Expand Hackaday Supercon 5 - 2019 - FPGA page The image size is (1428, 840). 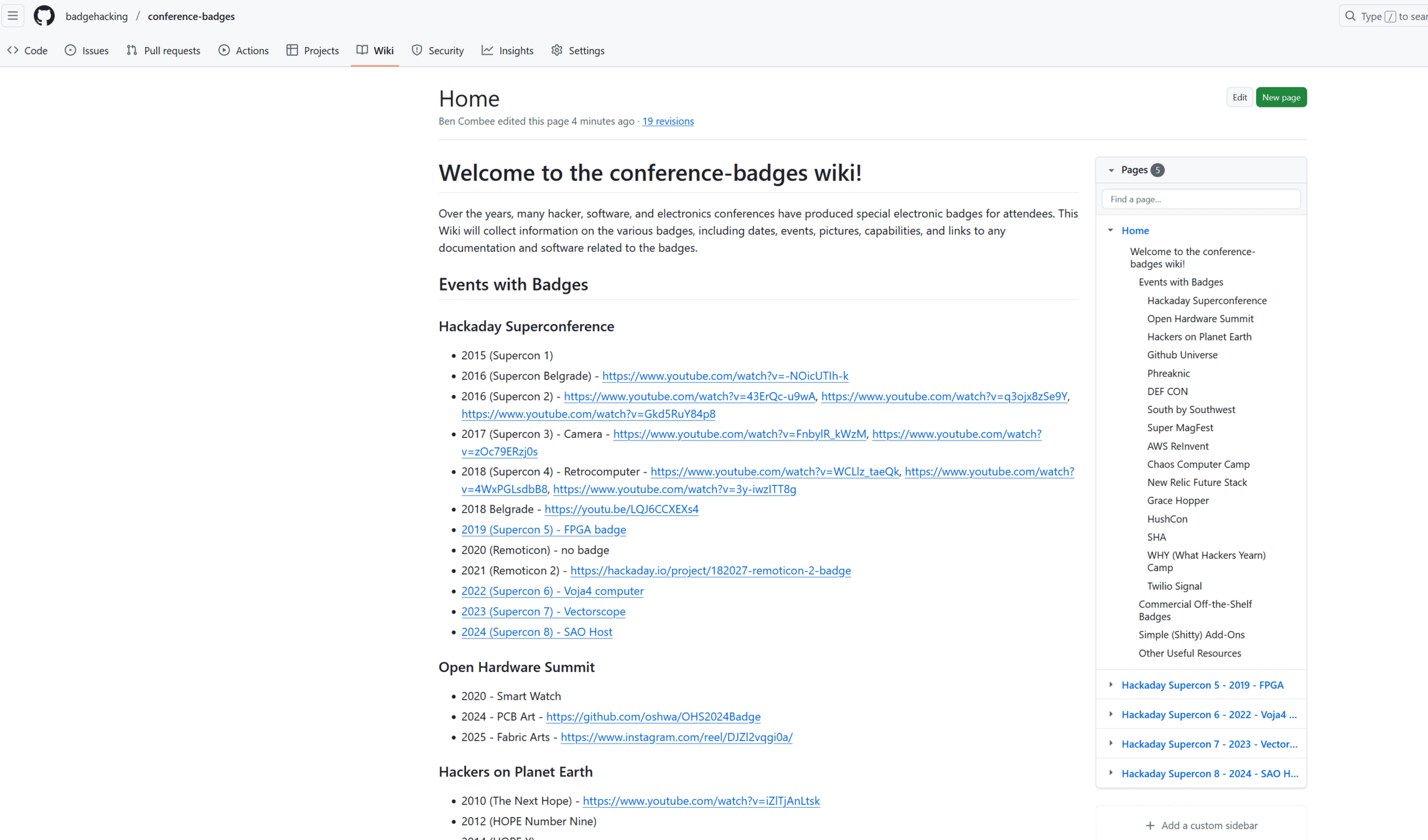[1111, 684]
